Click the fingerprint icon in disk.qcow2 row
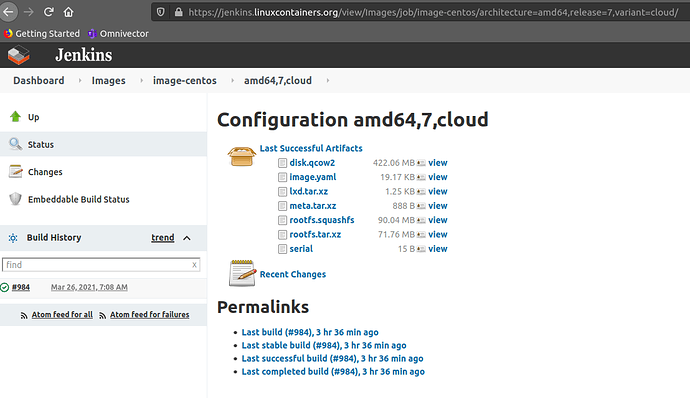The height and width of the screenshot is (398, 690). pyautogui.click(x=421, y=163)
